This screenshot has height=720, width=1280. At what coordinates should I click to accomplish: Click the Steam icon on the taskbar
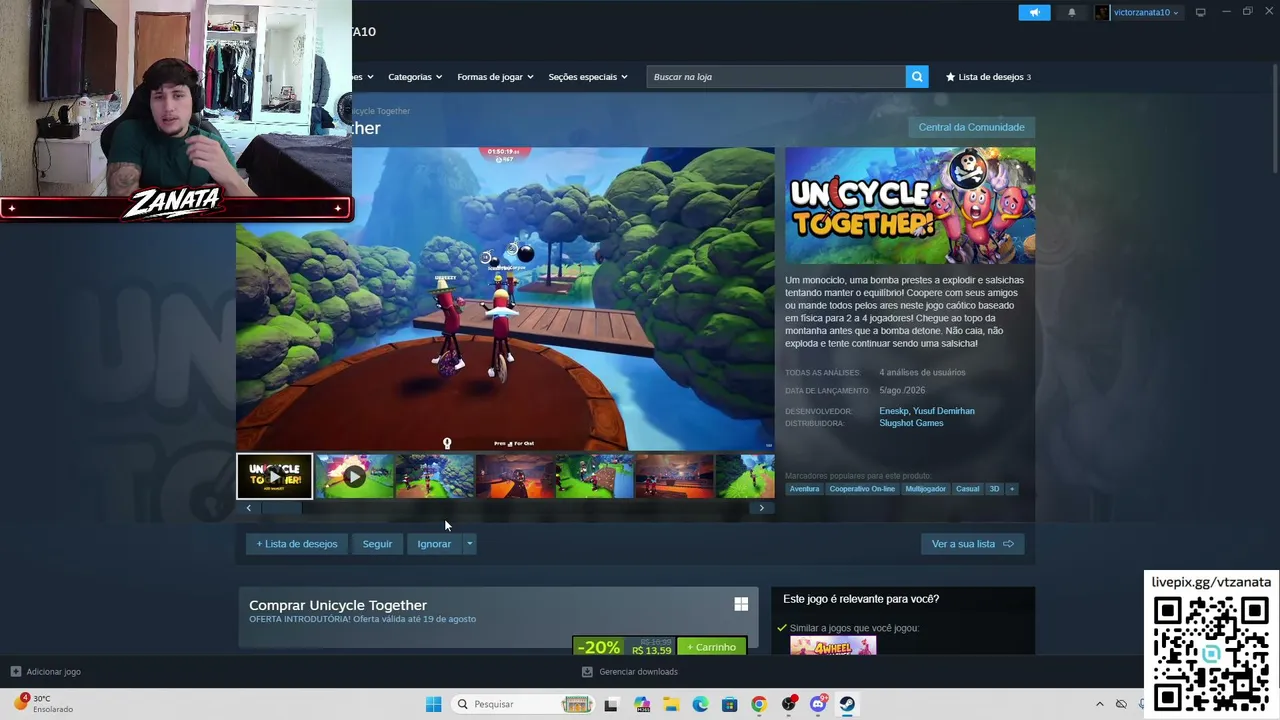[x=847, y=704]
